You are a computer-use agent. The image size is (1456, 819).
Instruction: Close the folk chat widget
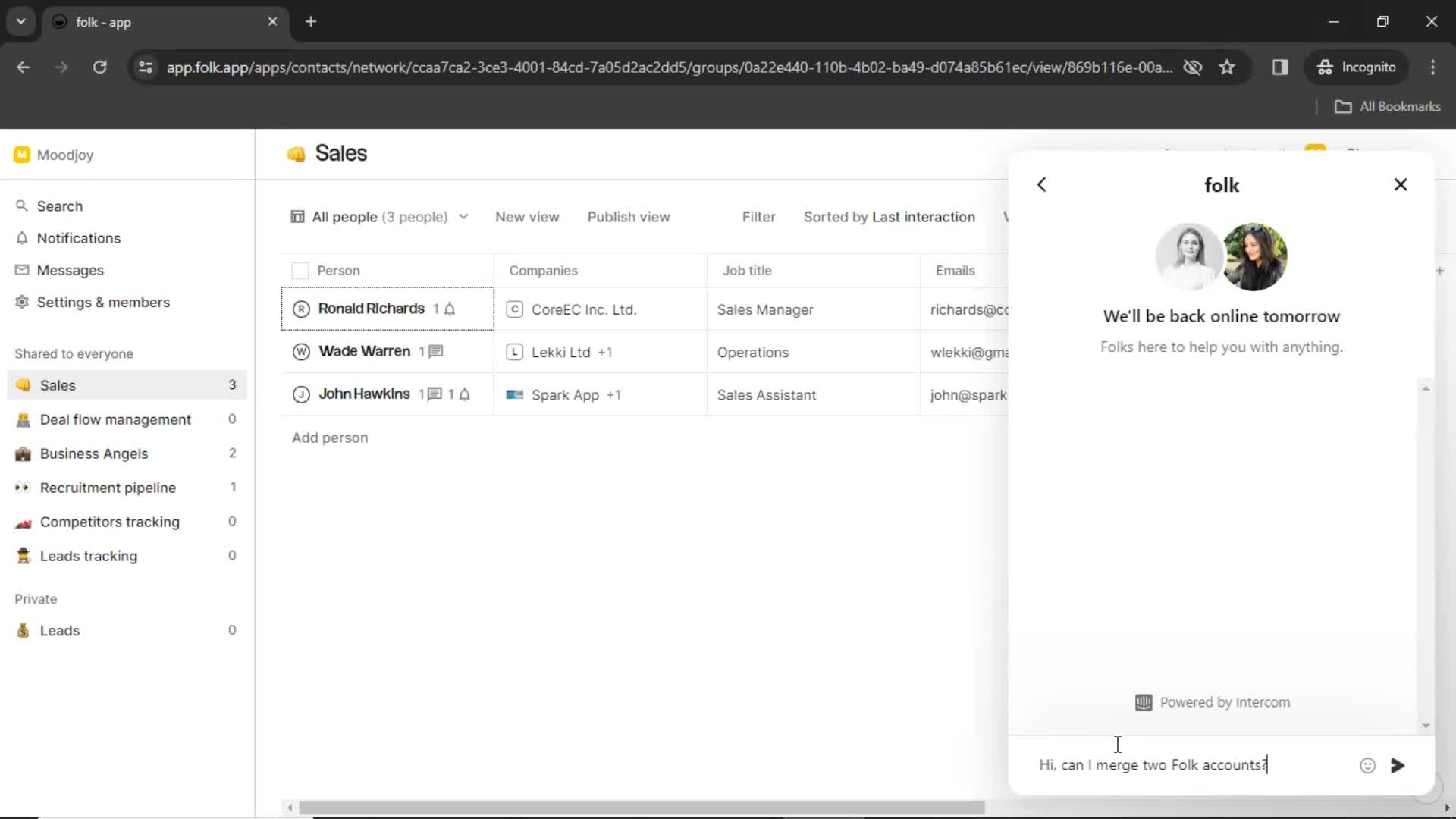pos(1401,184)
